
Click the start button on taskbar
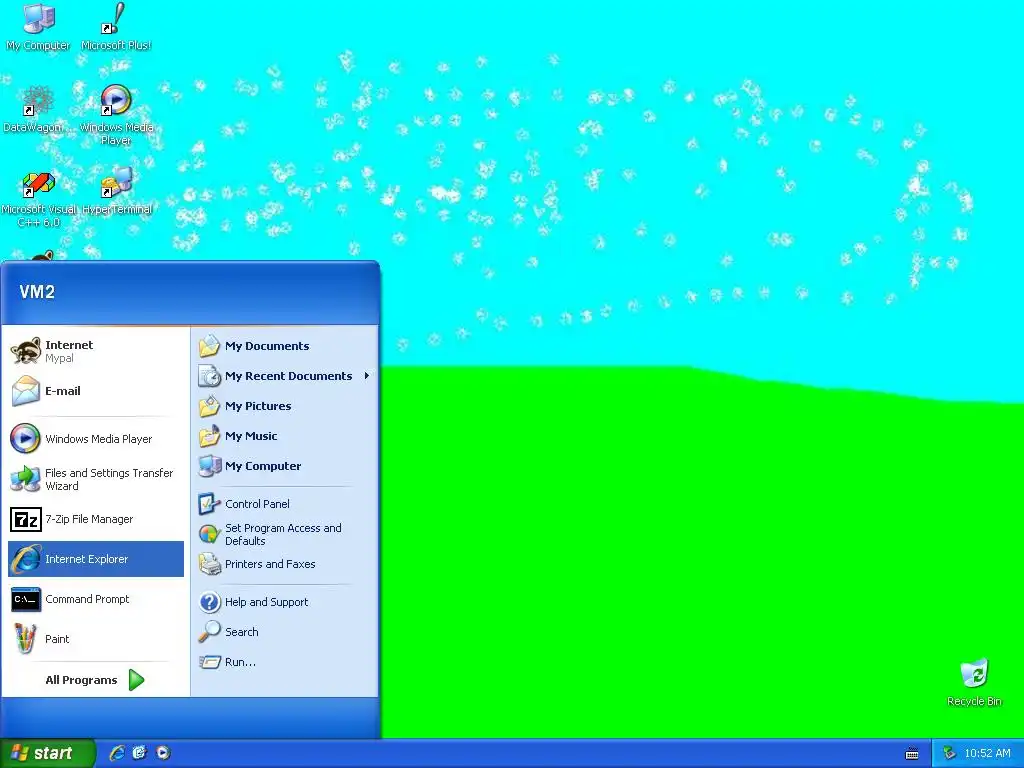(x=47, y=753)
